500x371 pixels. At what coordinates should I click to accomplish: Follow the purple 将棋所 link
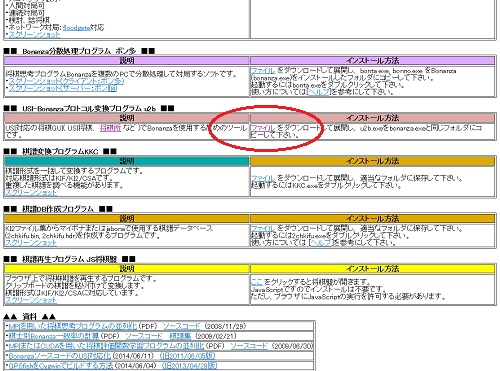pyautogui.click(x=110, y=128)
